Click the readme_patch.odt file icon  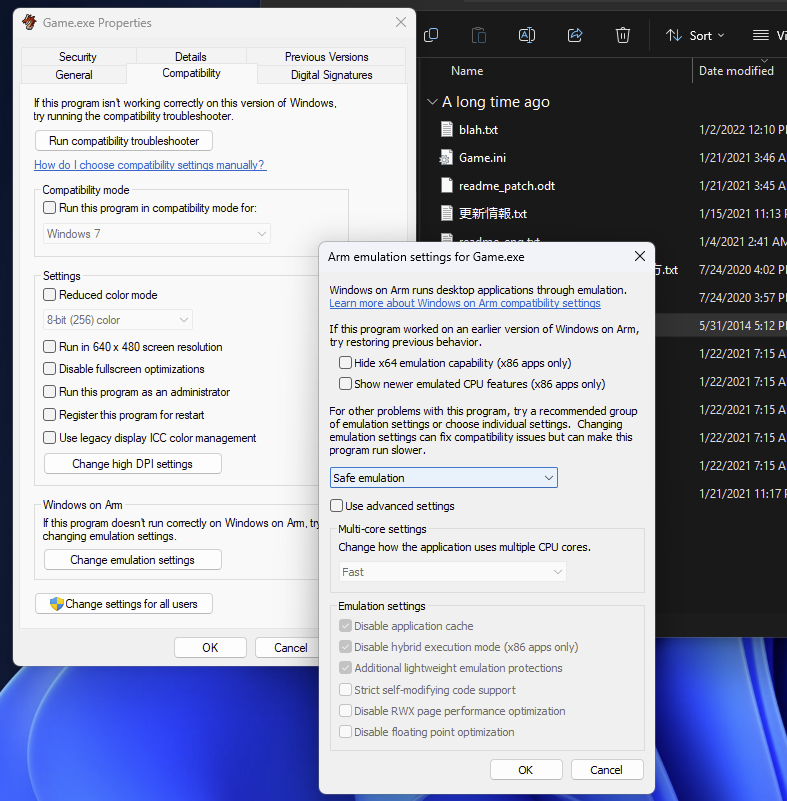click(446, 185)
